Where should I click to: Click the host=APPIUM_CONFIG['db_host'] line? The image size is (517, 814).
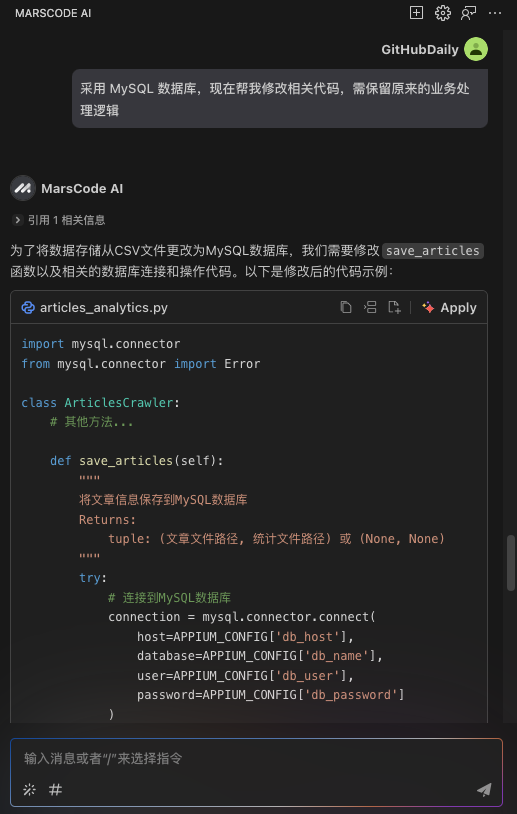click(x=246, y=636)
